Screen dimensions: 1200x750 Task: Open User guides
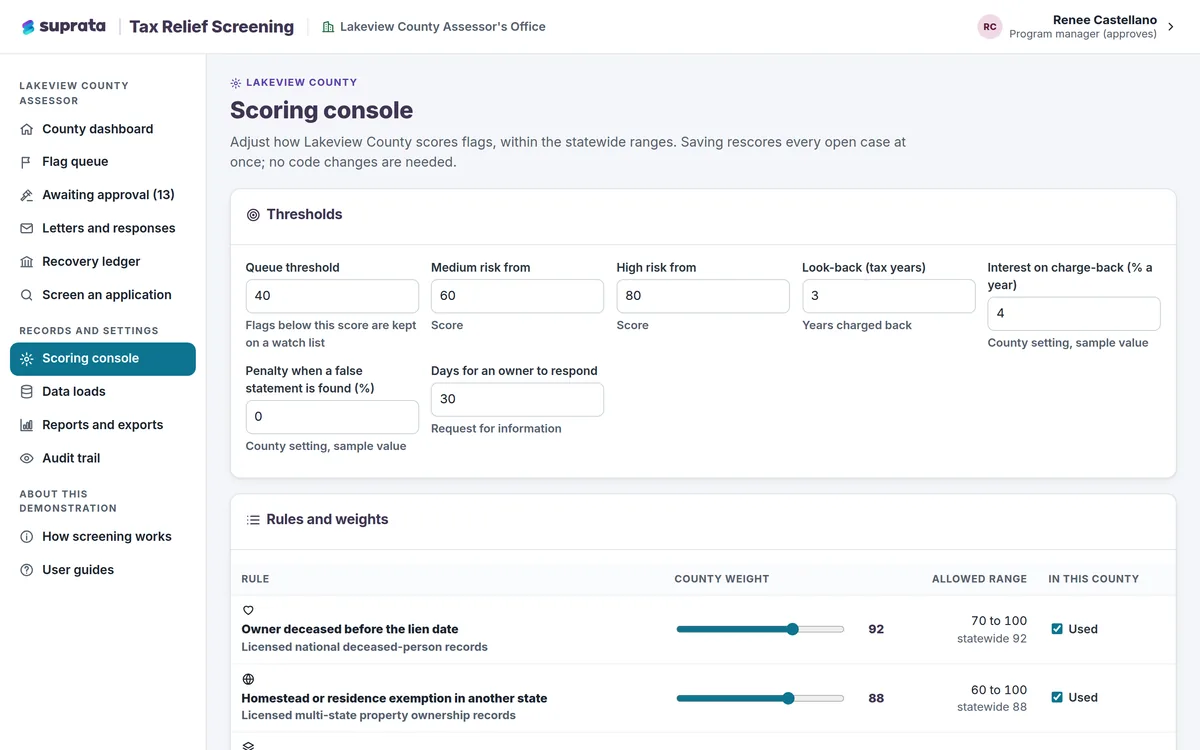(103, 570)
